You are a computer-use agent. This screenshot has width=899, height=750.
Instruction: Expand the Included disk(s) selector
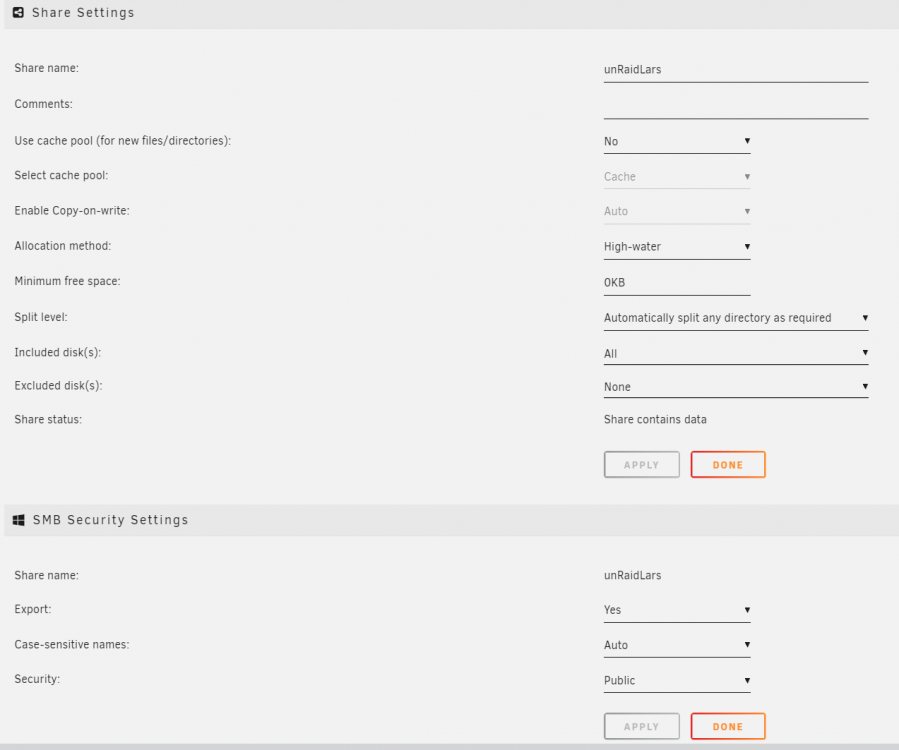tap(736, 353)
